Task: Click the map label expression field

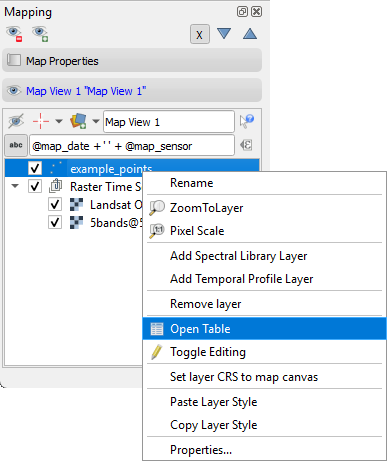Action: click(x=132, y=145)
